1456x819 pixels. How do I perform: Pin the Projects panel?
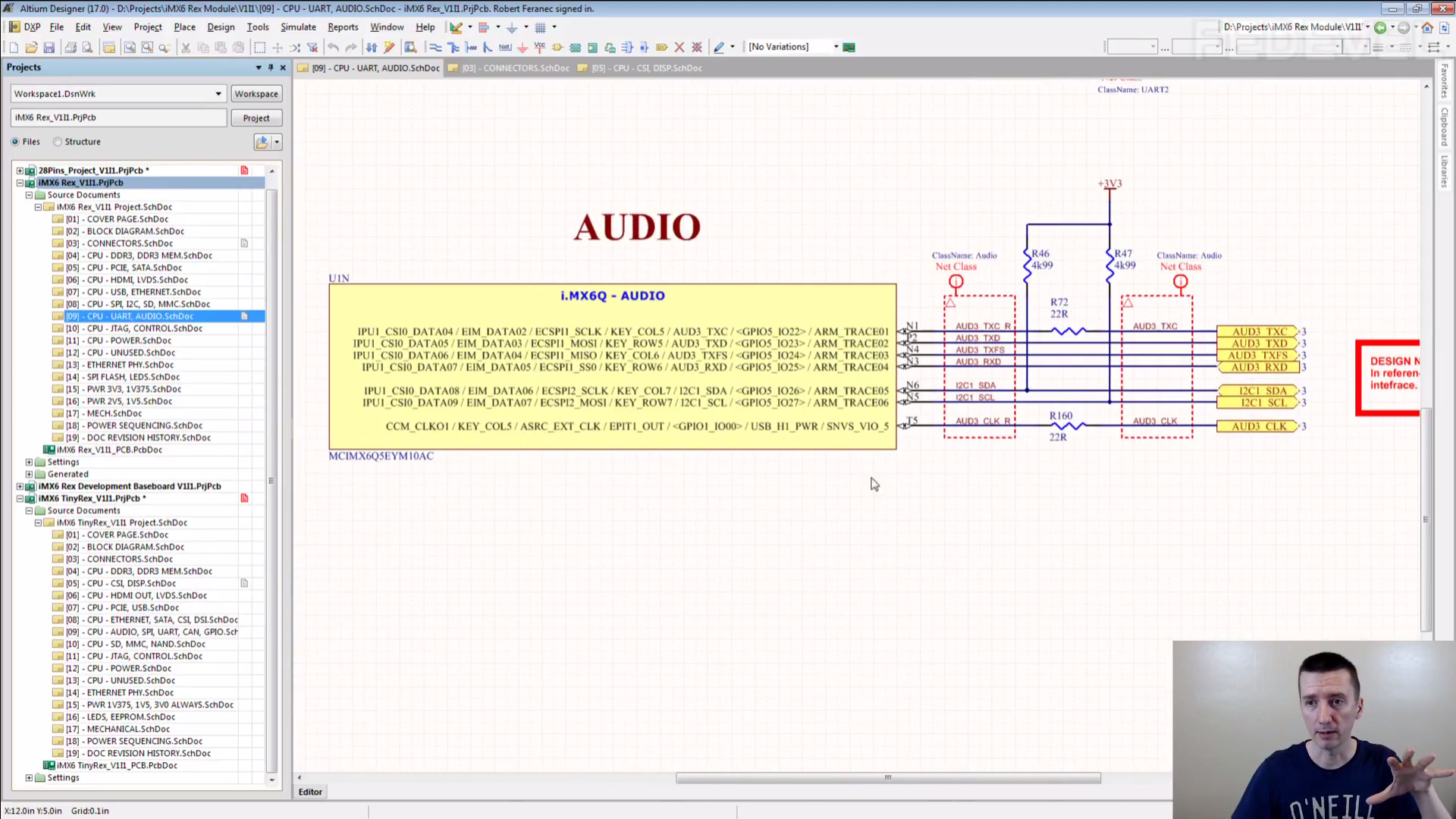coord(271,67)
